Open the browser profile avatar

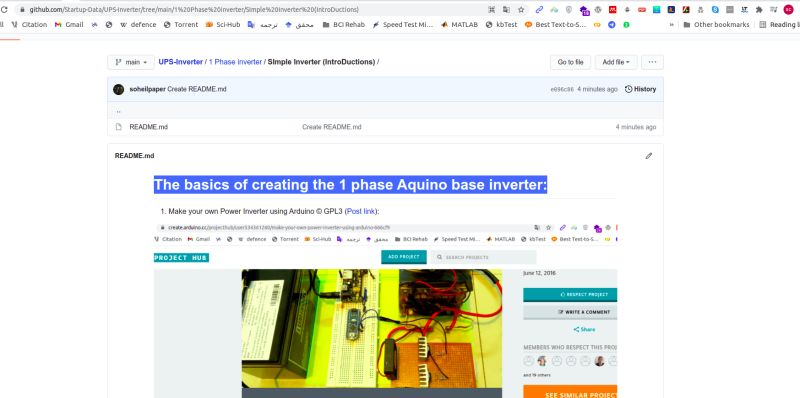click(789, 9)
